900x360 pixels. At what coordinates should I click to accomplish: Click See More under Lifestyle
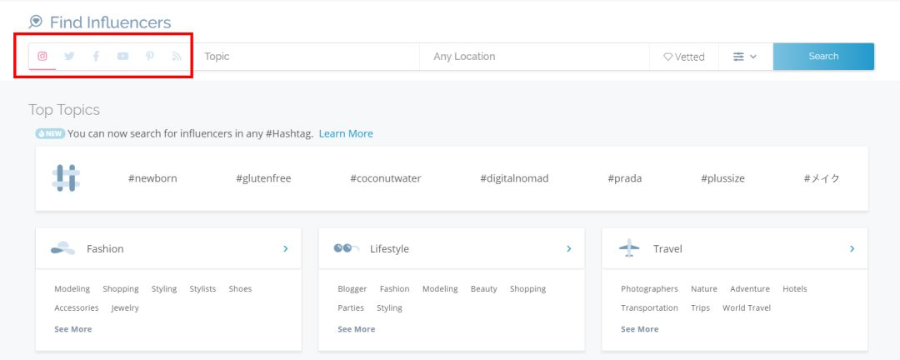coord(356,329)
